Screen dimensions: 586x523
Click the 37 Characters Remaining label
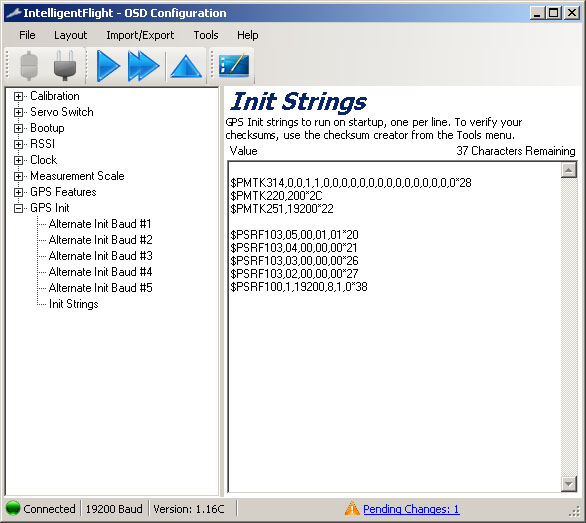(516, 151)
